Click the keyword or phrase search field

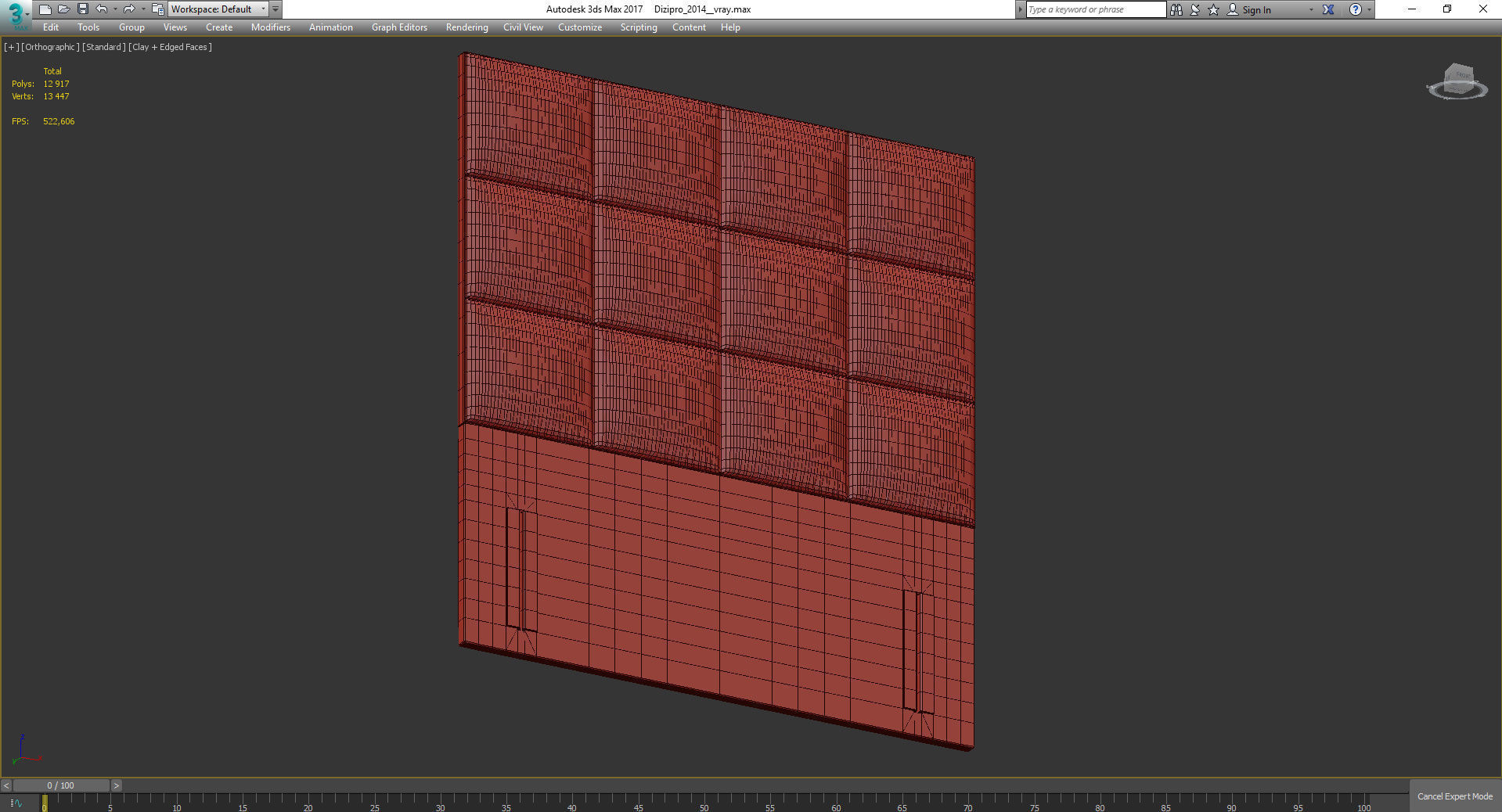1096,9
